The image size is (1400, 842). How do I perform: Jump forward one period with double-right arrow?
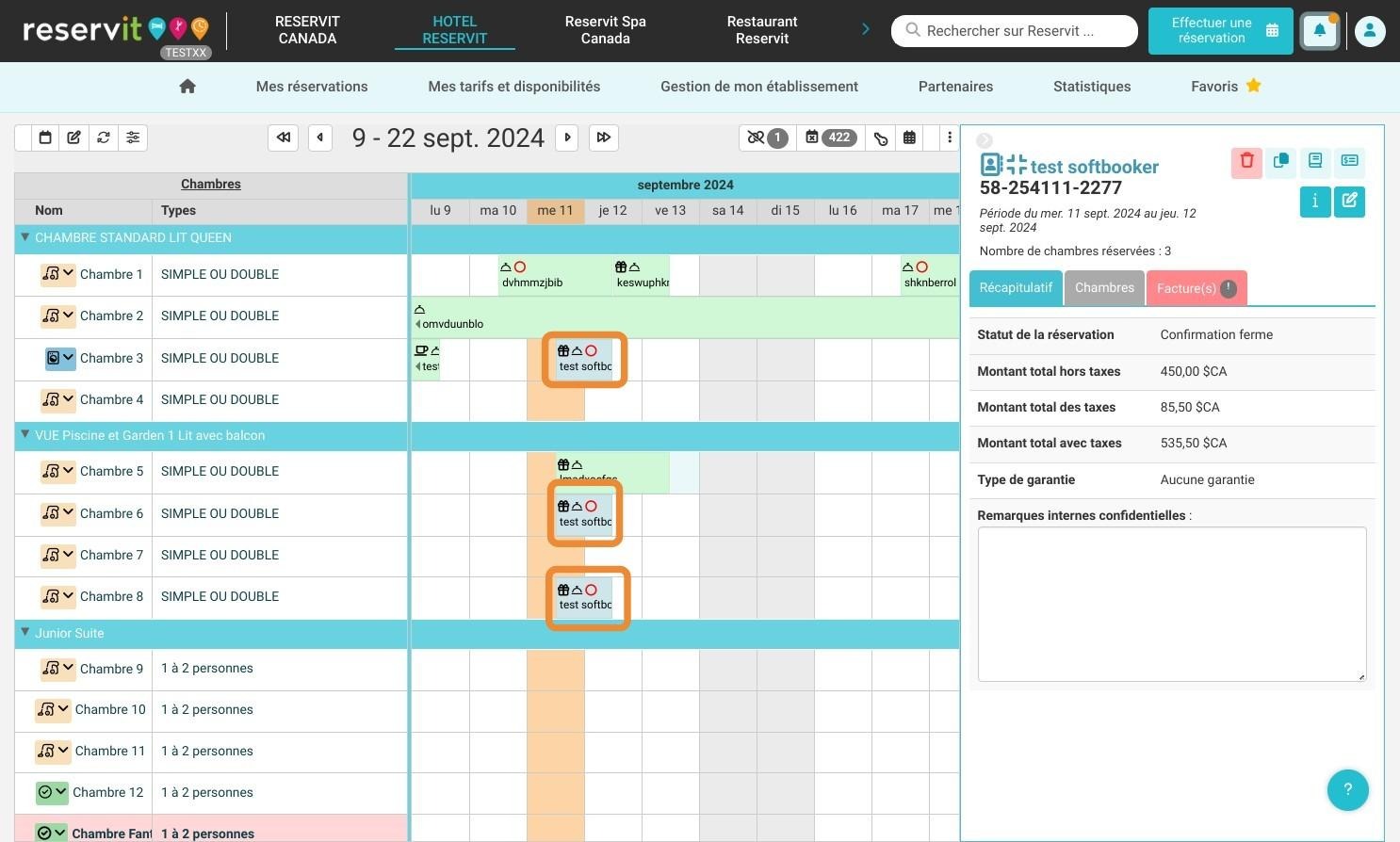pyautogui.click(x=604, y=138)
